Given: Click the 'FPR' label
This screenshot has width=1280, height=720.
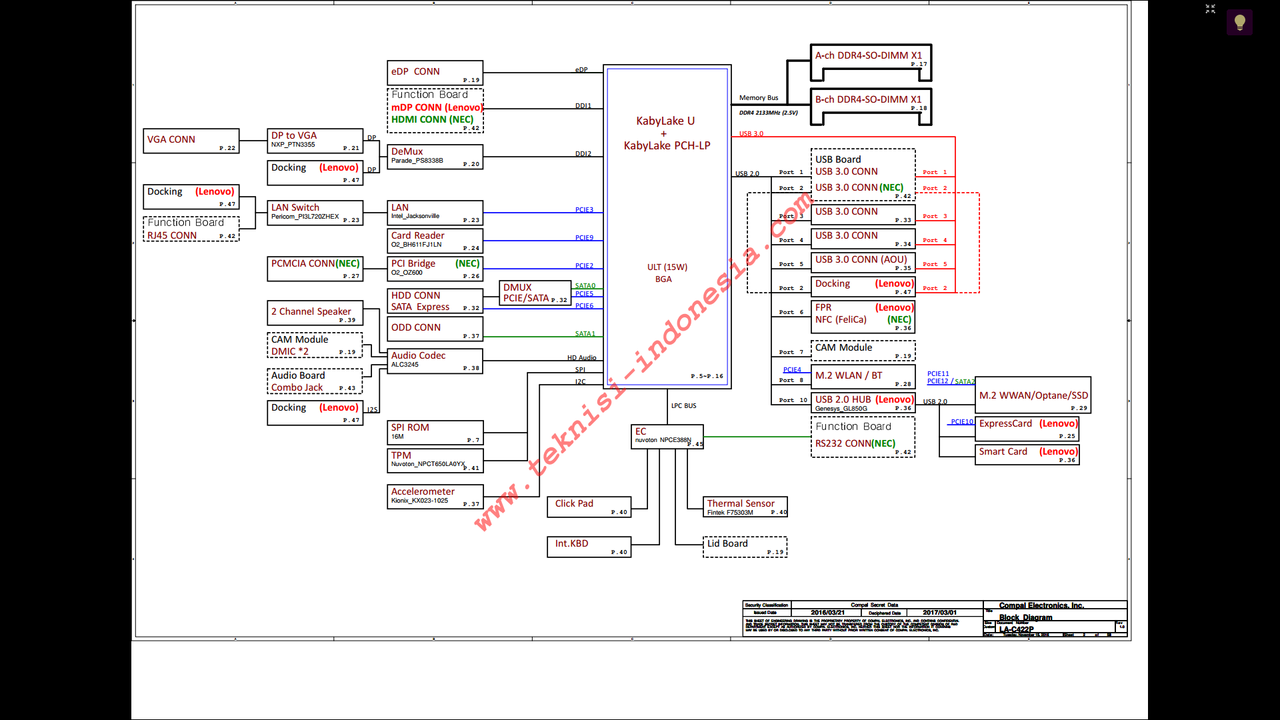Looking at the screenshot, I should click(x=823, y=307).
